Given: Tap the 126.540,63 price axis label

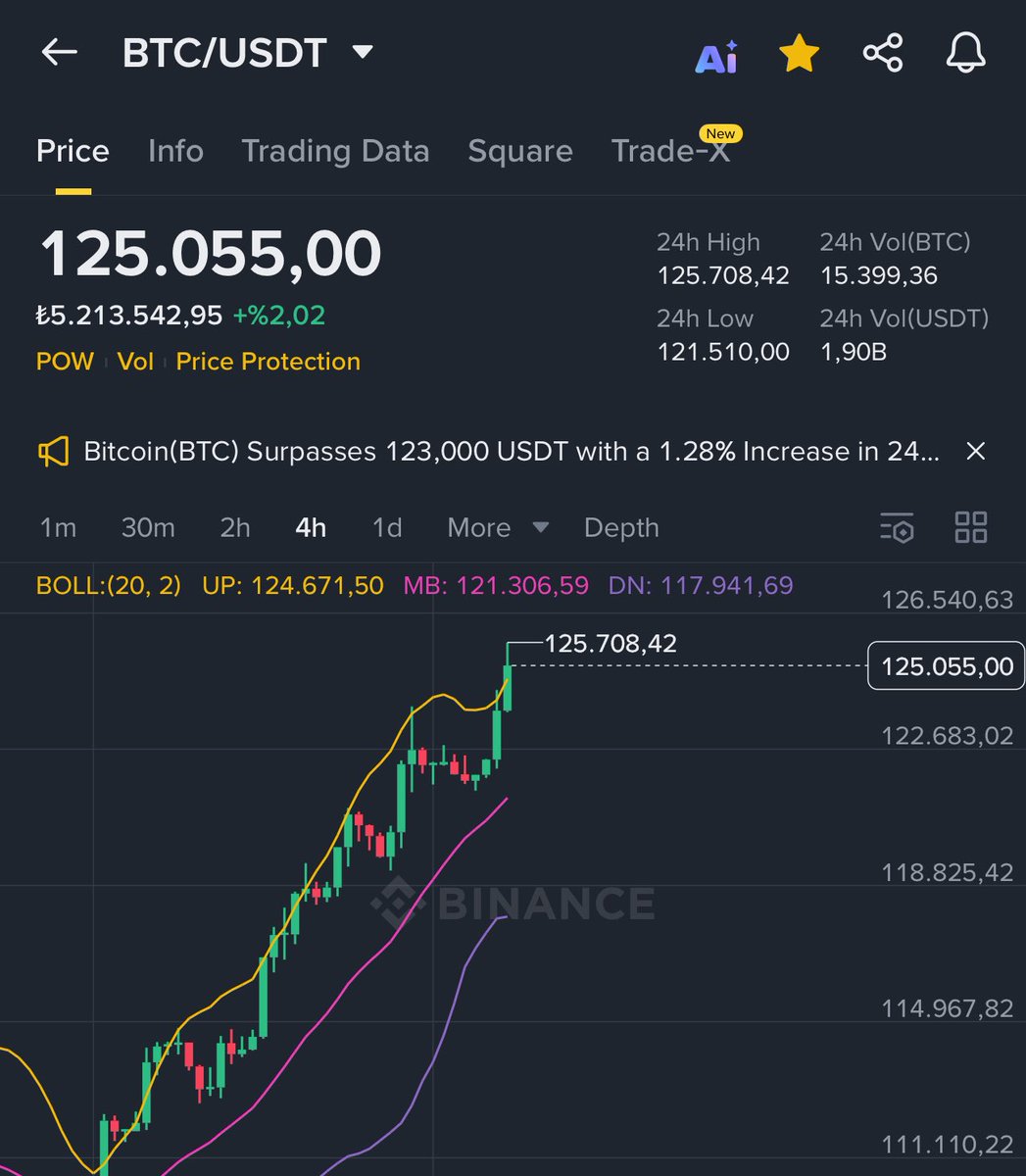Looking at the screenshot, I should (948, 600).
